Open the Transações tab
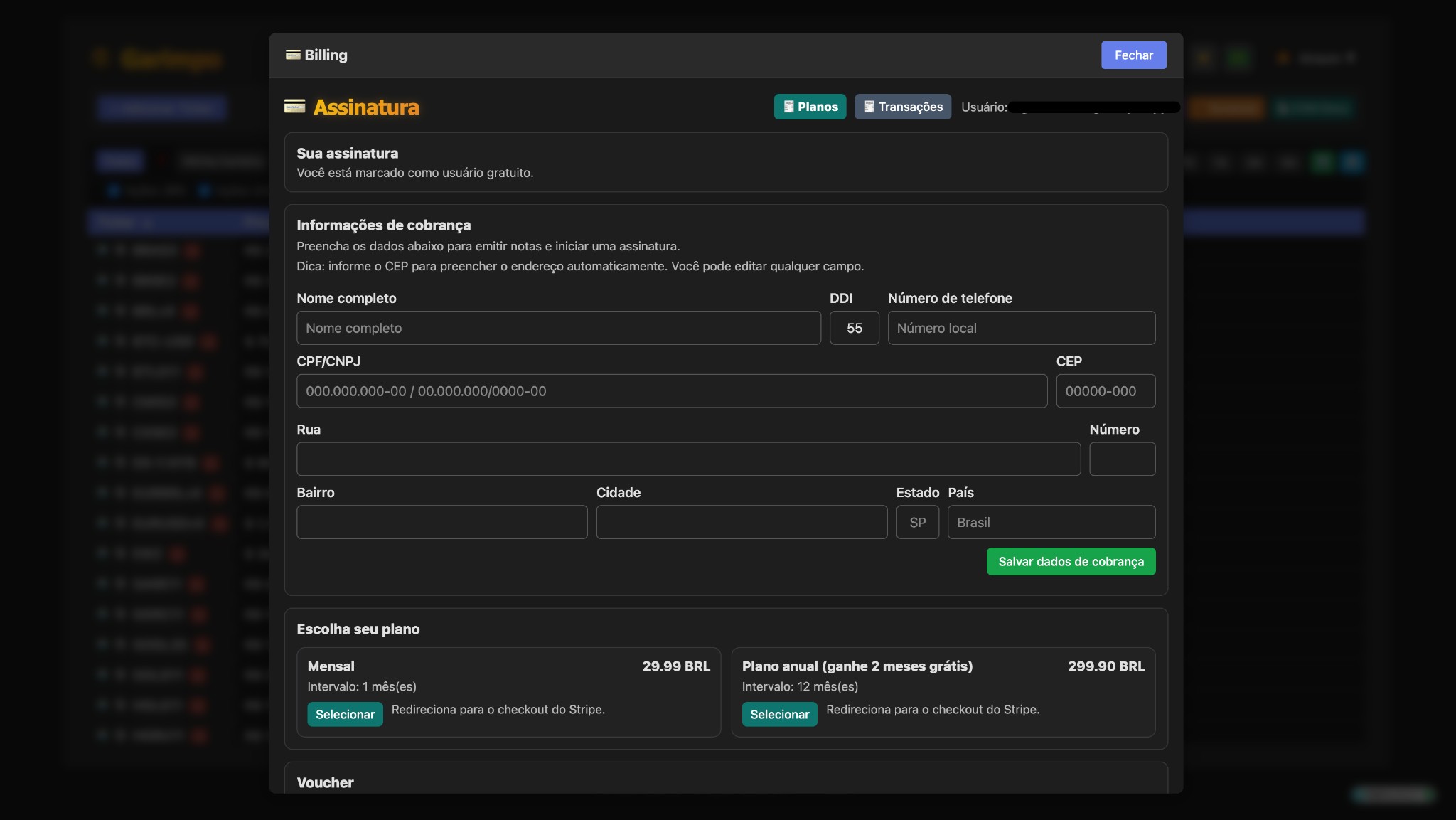Image resolution: width=1456 pixels, height=820 pixels. (902, 107)
